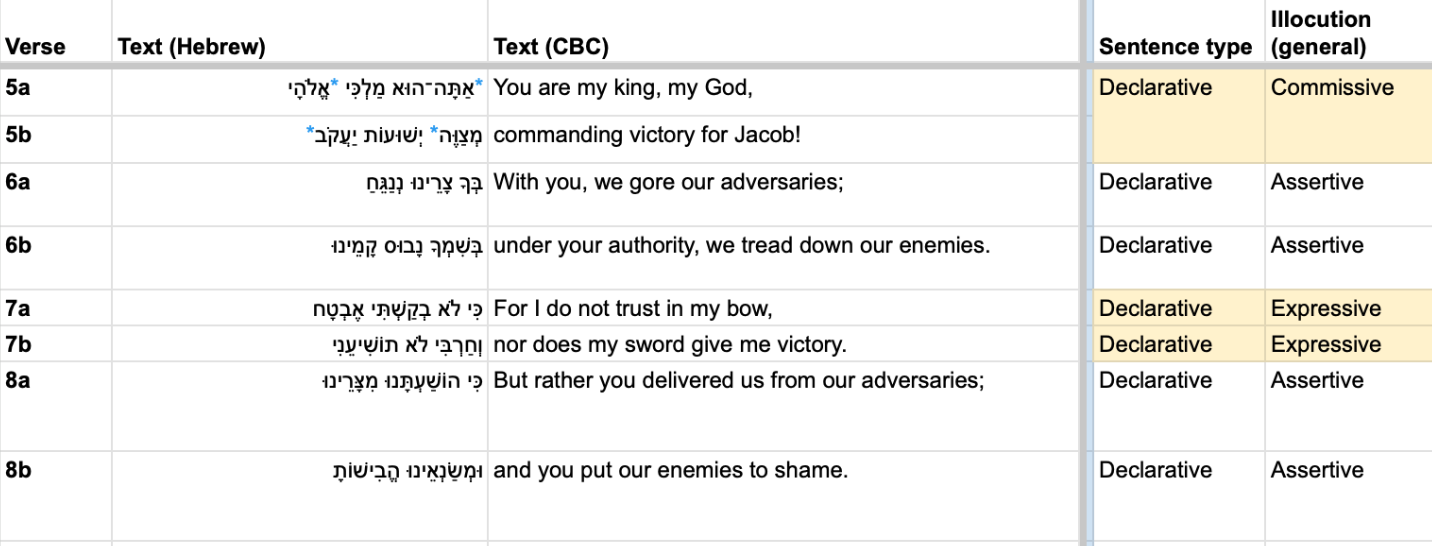The width and height of the screenshot is (1432, 546).
Task: Click Assertive cell in row 6b
Action: click(x=1349, y=258)
